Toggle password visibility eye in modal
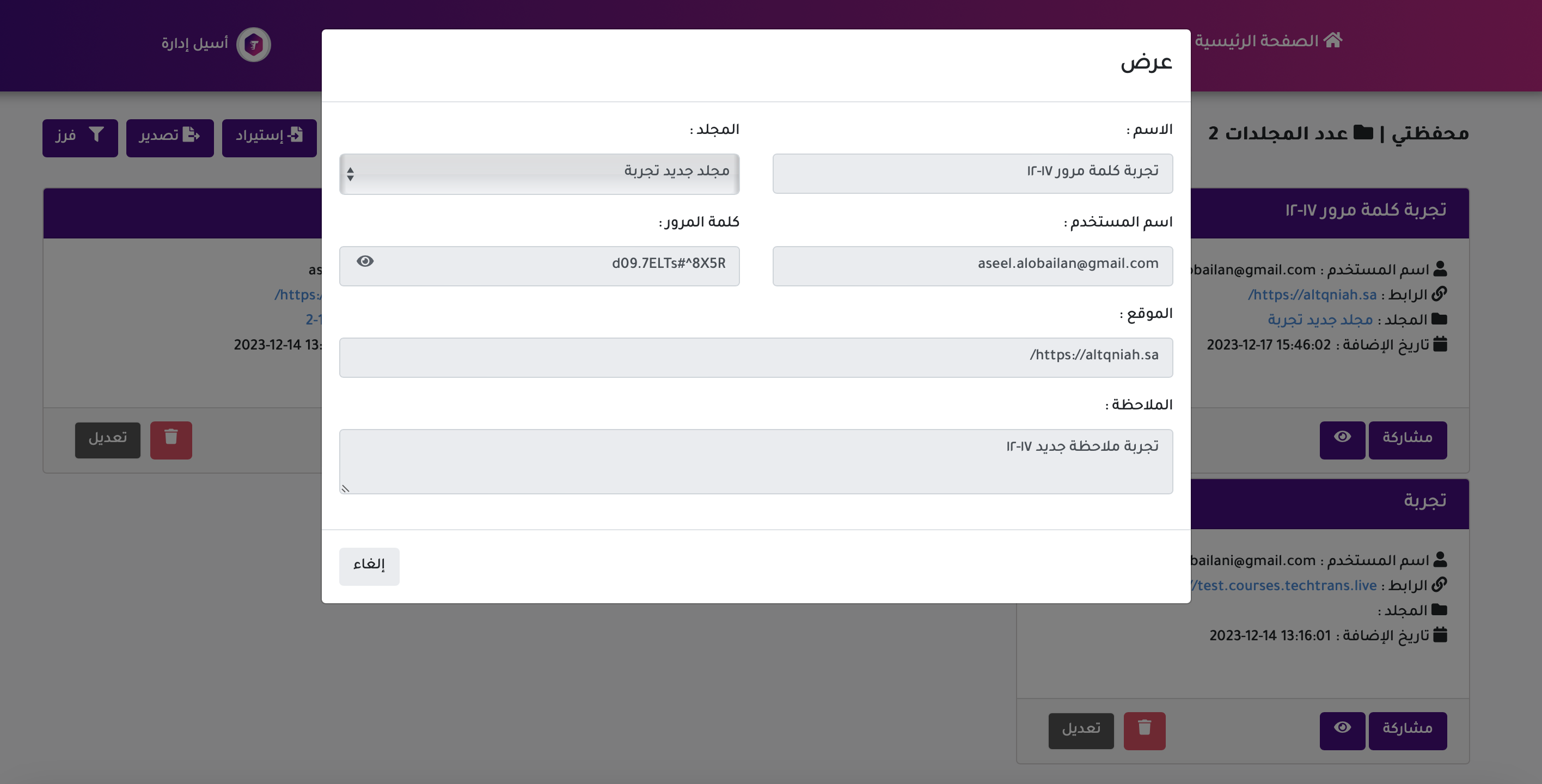 coord(365,261)
